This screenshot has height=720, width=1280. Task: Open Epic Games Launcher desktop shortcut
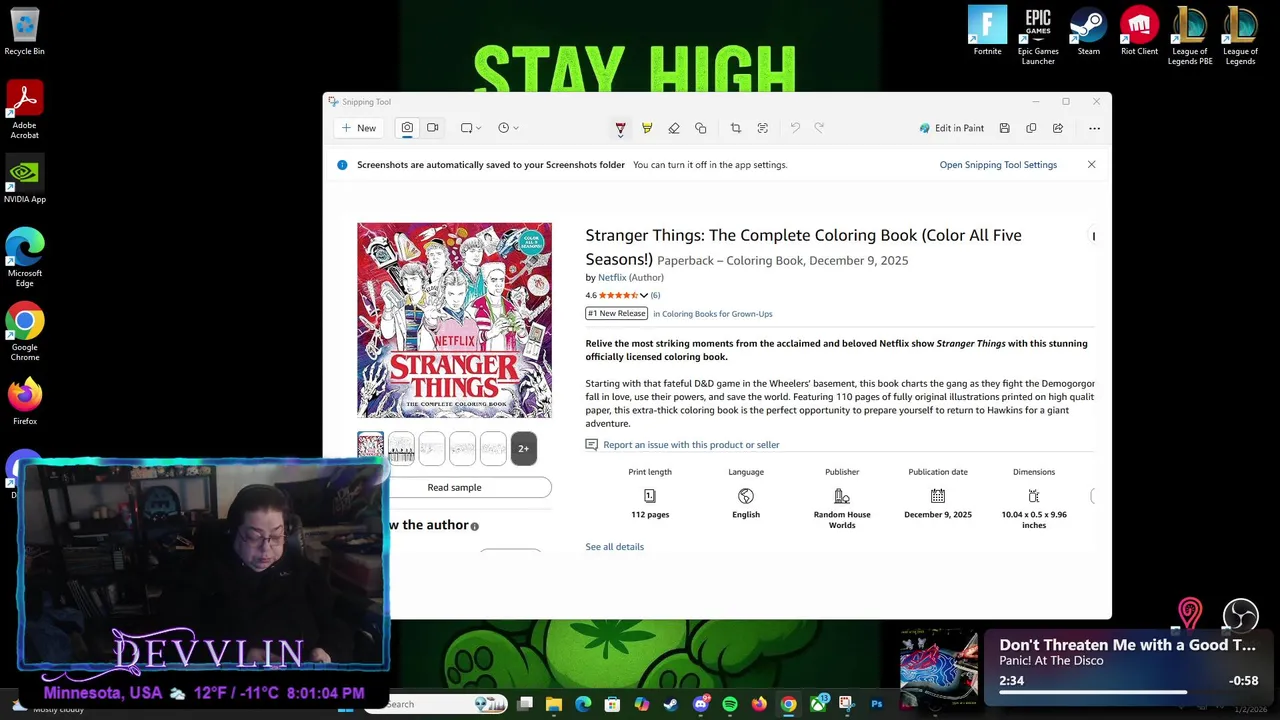click(x=1038, y=36)
